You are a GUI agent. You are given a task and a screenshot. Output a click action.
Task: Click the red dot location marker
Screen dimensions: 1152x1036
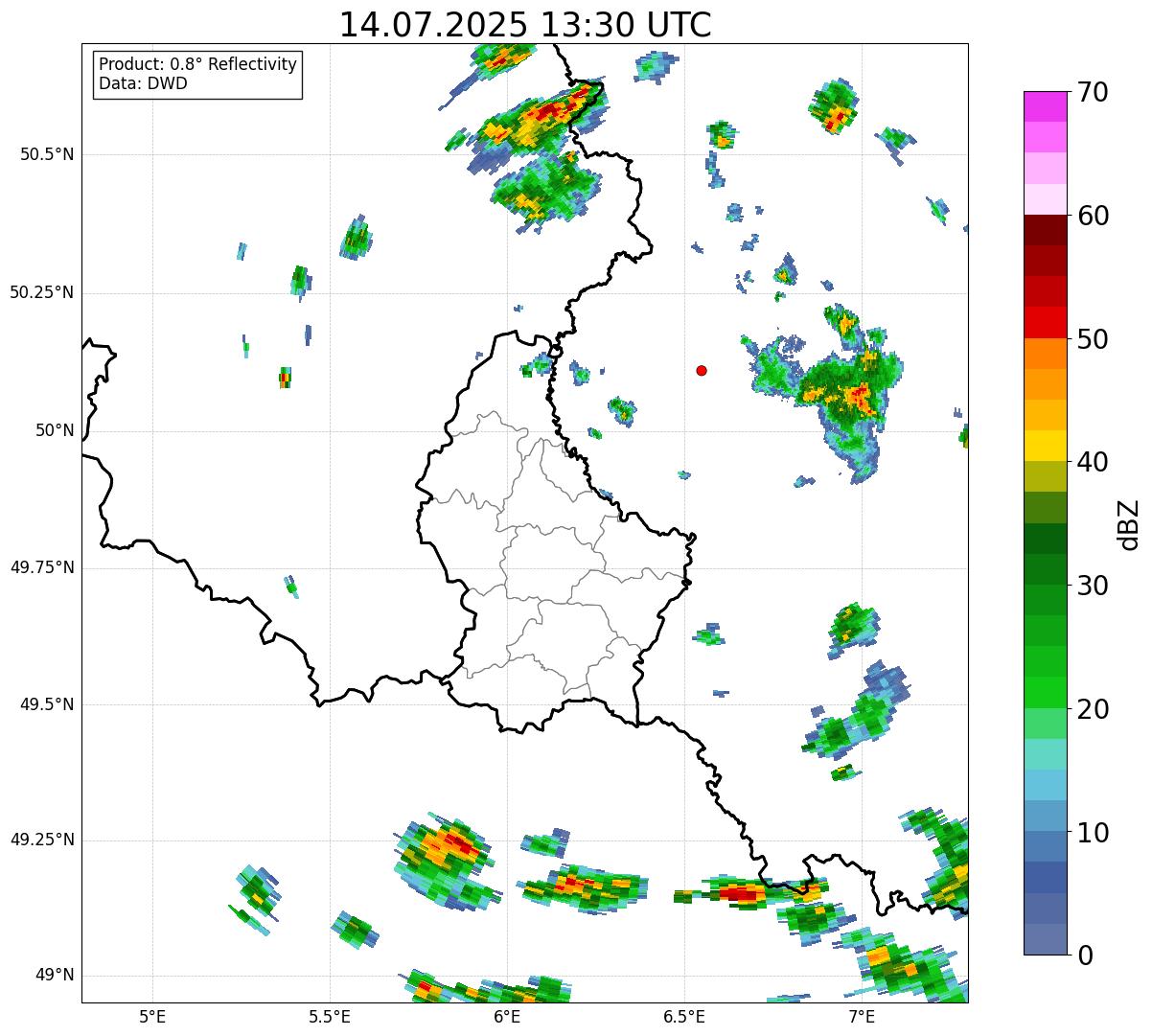click(x=702, y=370)
